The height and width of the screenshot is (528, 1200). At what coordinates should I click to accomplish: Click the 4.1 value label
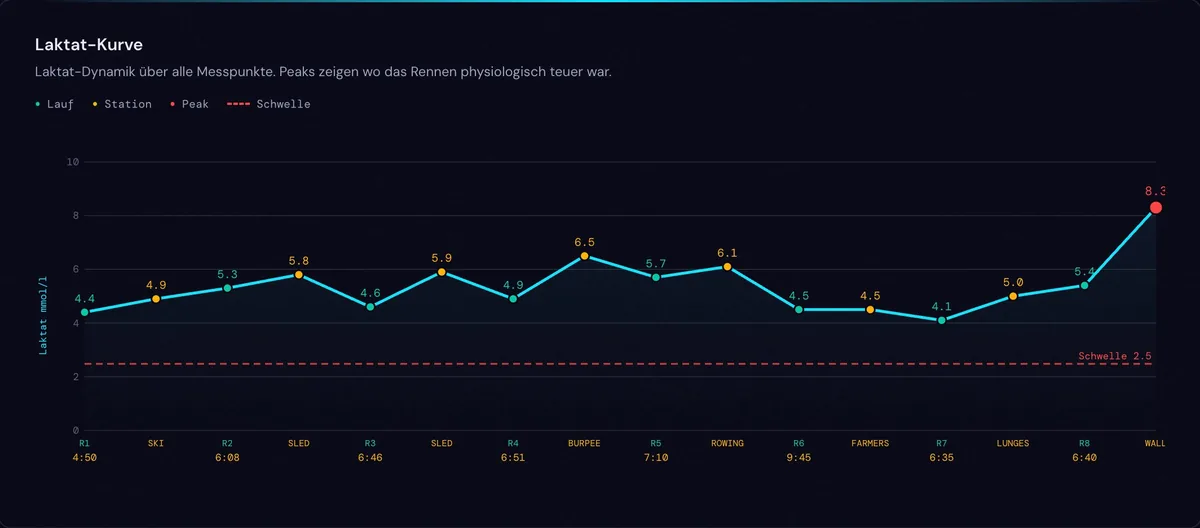point(941,307)
